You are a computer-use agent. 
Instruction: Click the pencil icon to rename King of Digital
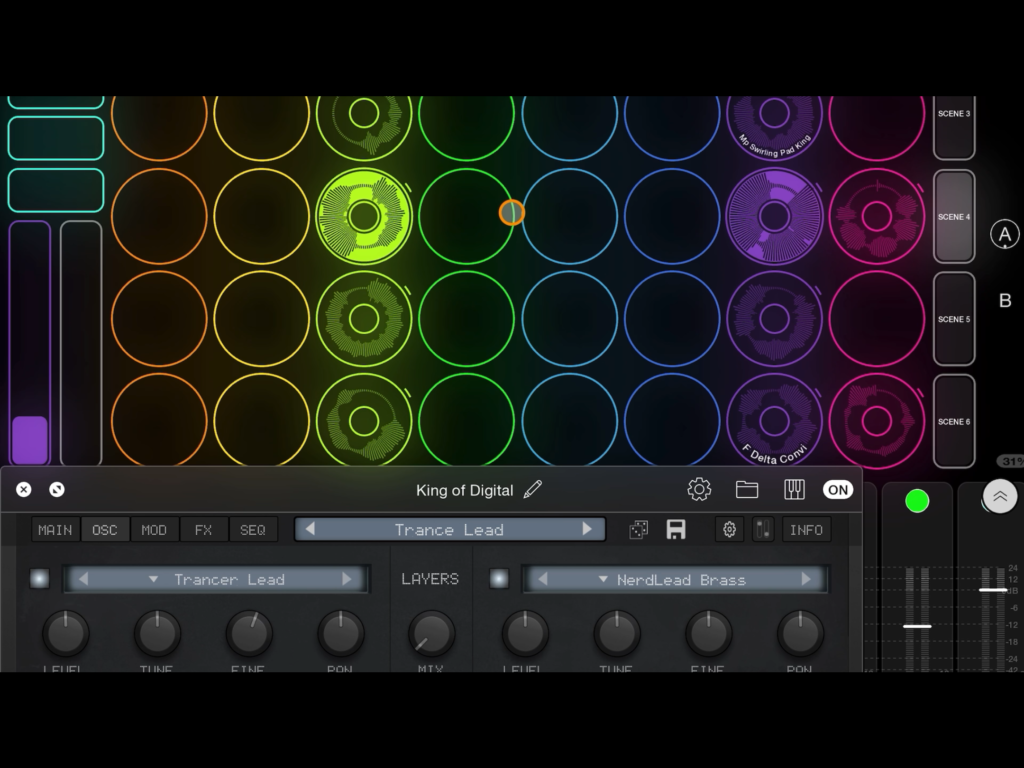click(x=533, y=489)
